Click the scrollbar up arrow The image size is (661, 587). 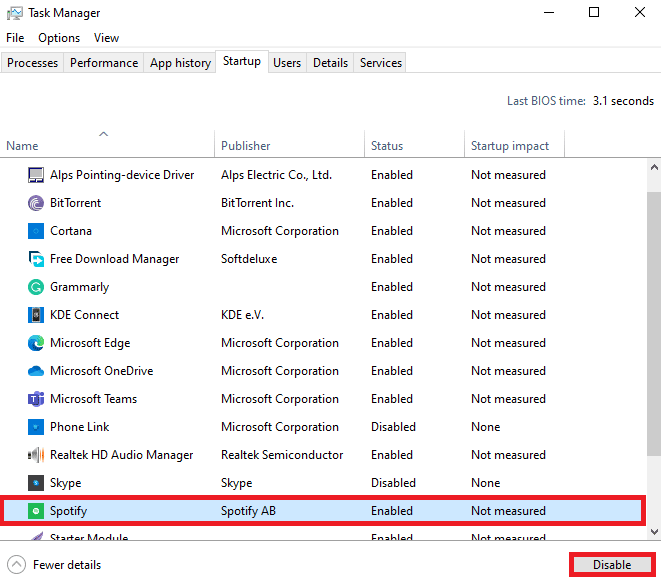[654, 167]
